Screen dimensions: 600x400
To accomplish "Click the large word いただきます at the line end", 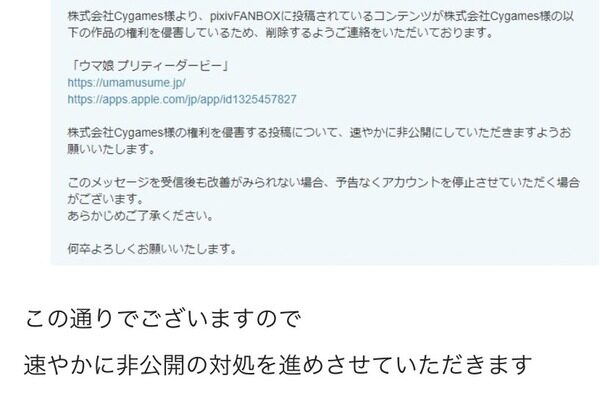I will coord(465,364).
